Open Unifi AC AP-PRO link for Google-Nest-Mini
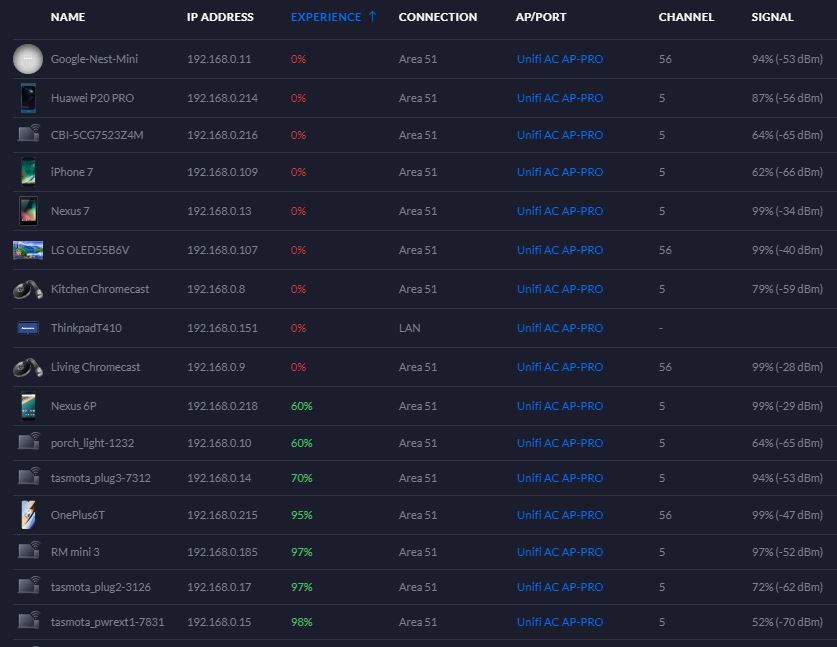 click(559, 59)
